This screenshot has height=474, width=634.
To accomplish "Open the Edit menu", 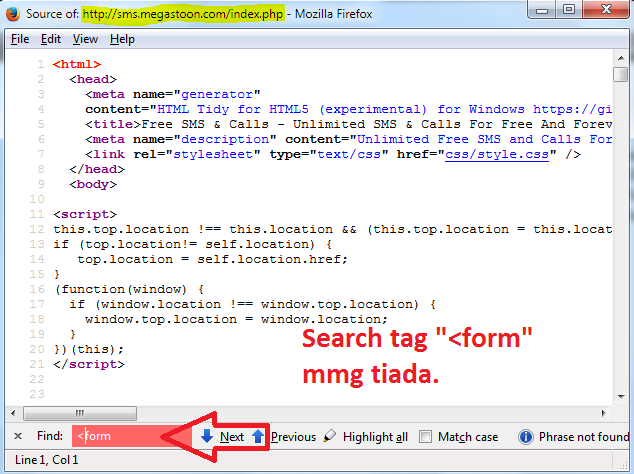I will (51, 39).
